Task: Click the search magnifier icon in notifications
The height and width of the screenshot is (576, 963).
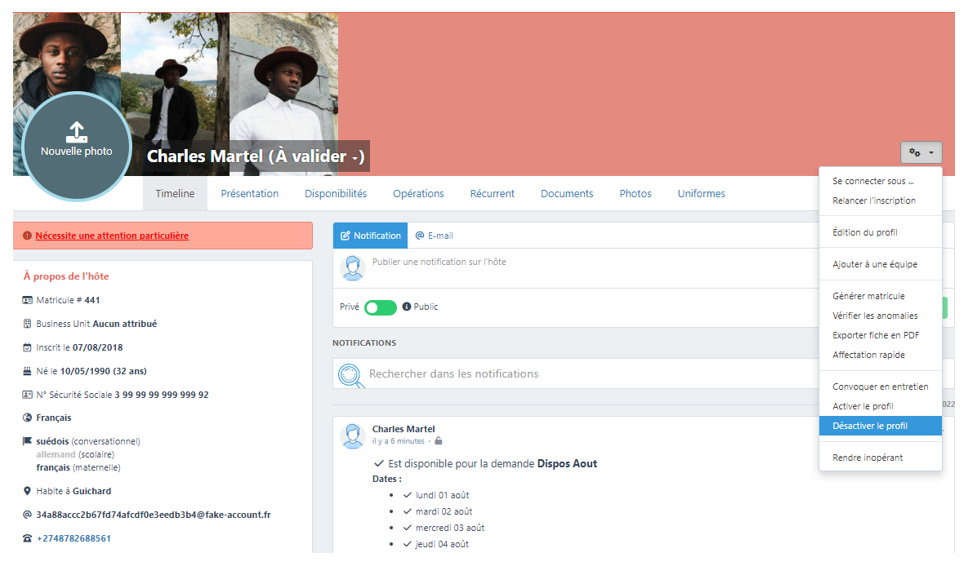Action: click(351, 374)
